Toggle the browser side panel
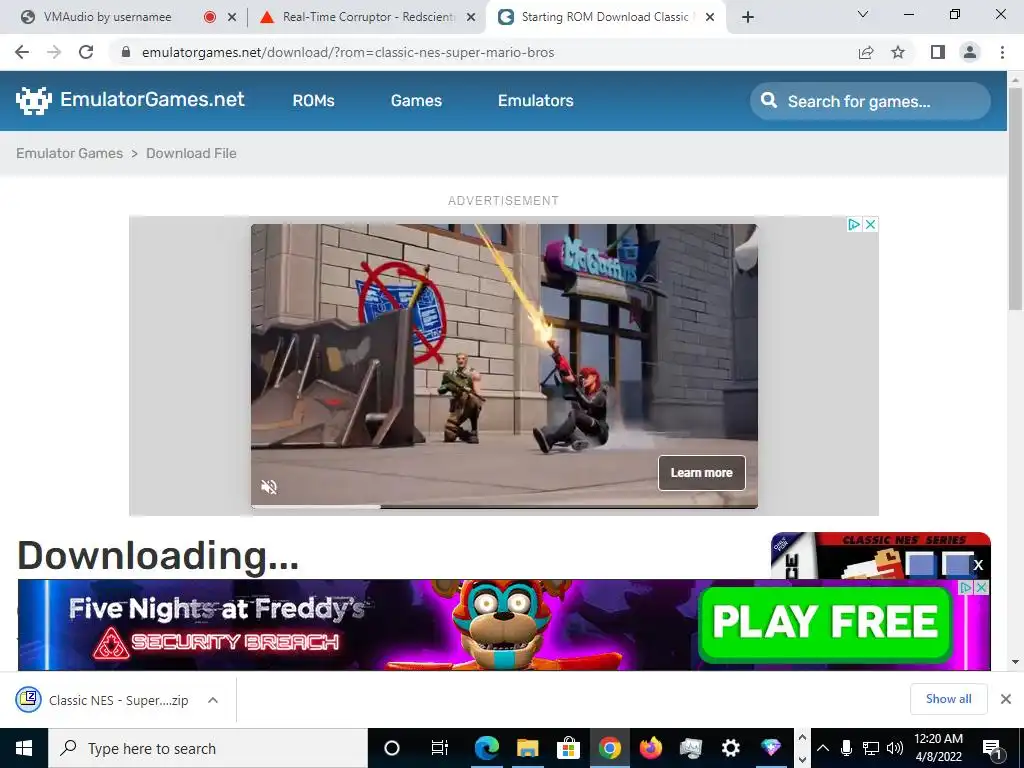 [938, 52]
